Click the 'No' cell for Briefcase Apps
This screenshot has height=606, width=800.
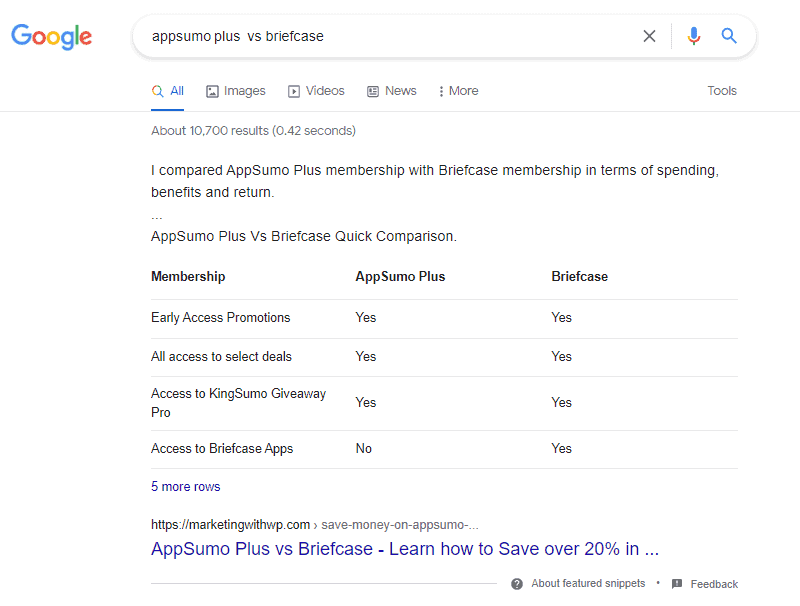click(364, 449)
